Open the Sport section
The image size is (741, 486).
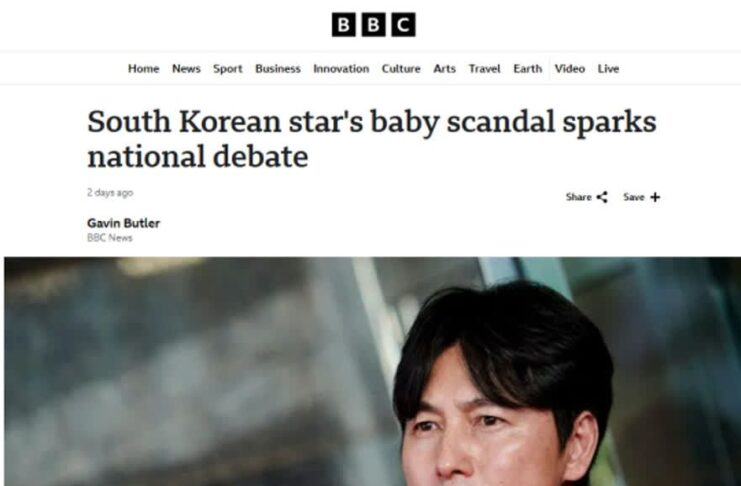(x=228, y=69)
